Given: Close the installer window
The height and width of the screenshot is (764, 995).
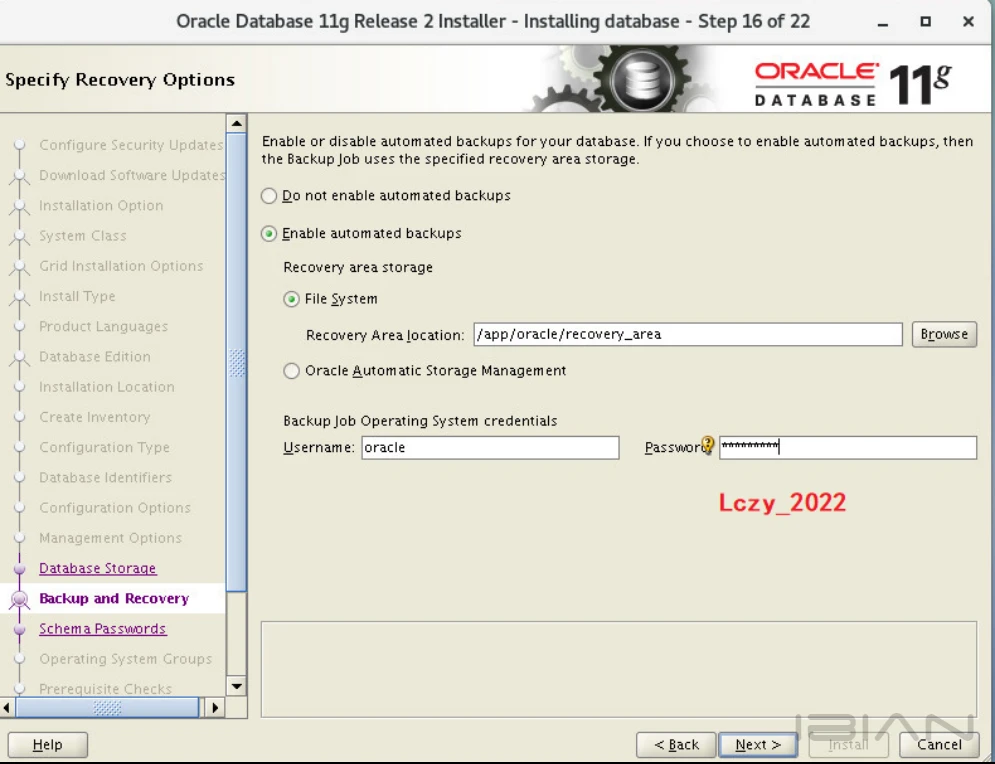Looking at the screenshot, I should 968,22.
